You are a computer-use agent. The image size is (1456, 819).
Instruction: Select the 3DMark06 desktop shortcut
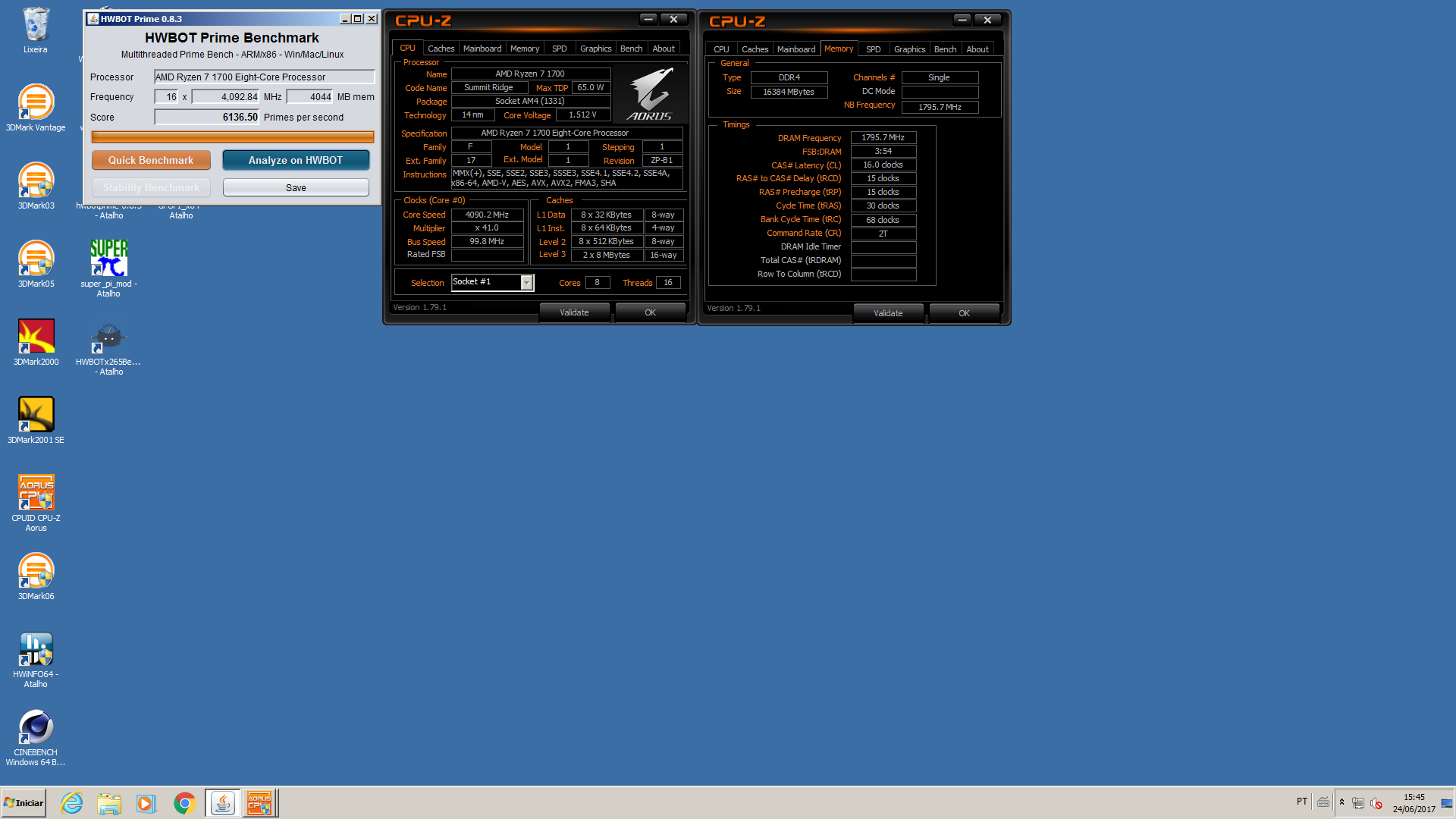(x=36, y=576)
